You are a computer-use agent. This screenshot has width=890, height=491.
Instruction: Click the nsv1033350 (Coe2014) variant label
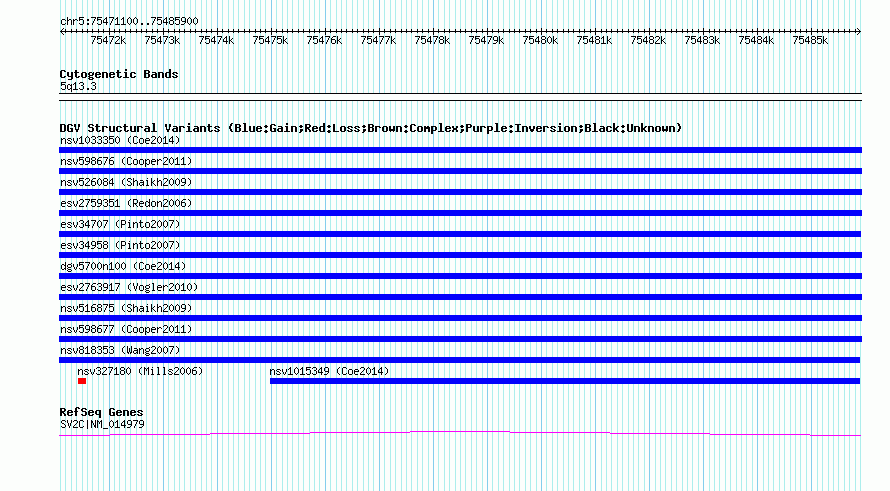pyautogui.click(x=120, y=140)
